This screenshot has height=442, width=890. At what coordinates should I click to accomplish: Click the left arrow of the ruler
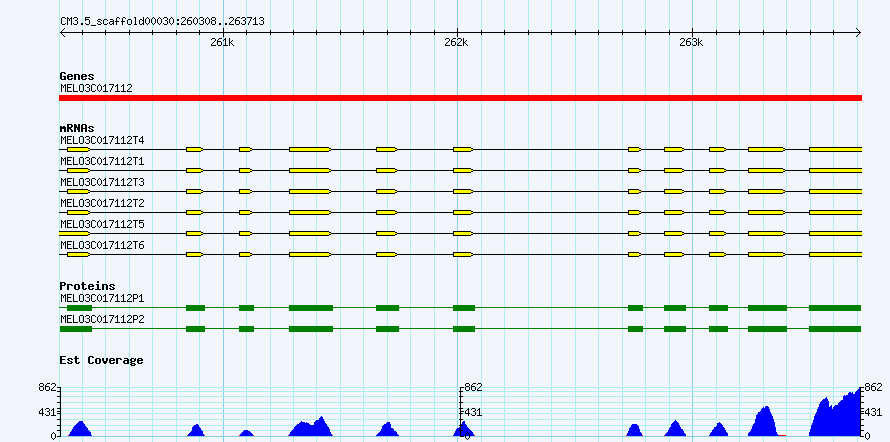coord(62,32)
